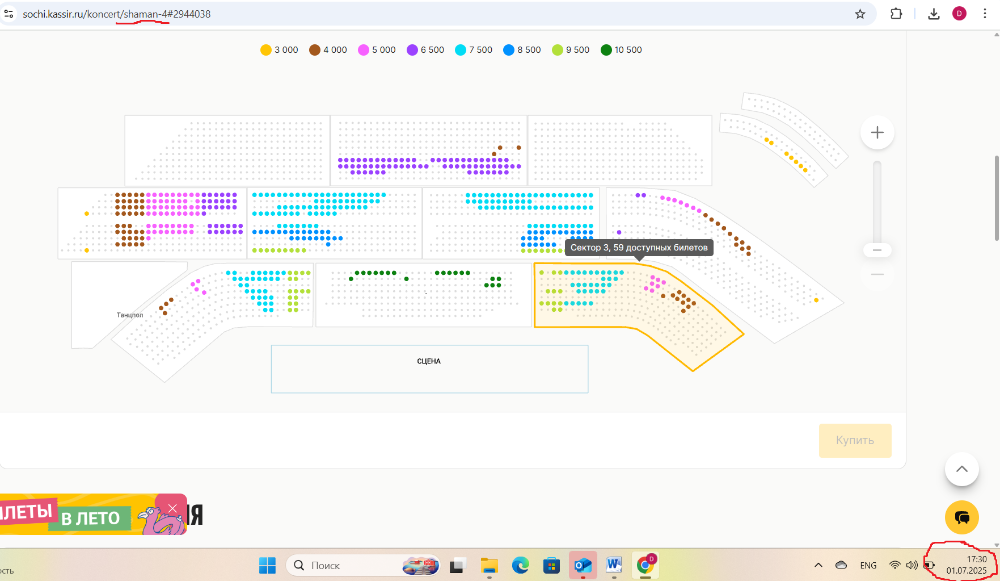Open the Windows Start menu
This screenshot has height=581, width=1000.
coord(267,565)
